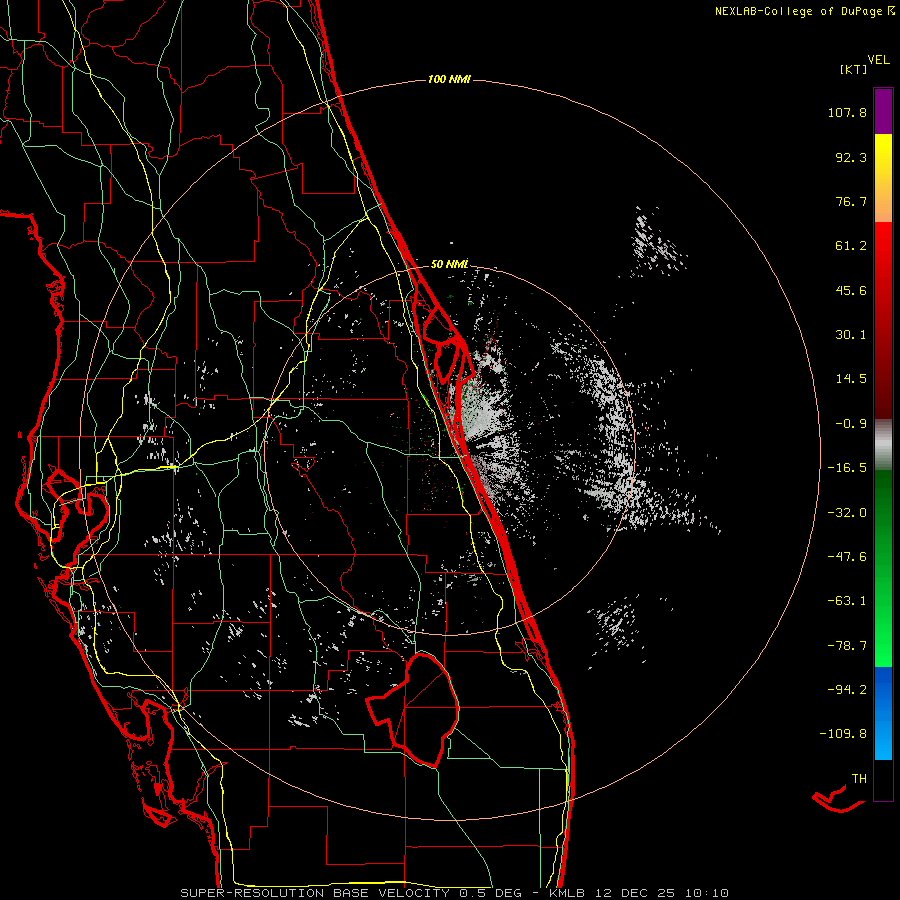
Task: Click SUPER-RESOLUTION BASE VELOCITY caption text
Action: coord(315,893)
